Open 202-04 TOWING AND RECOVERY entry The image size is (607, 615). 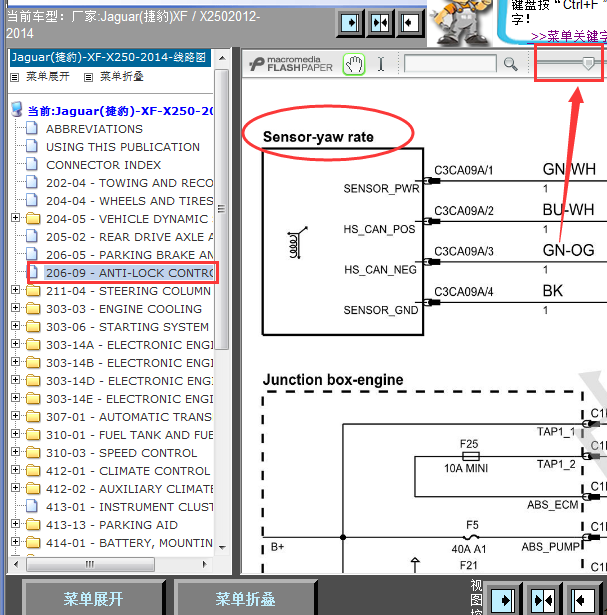pyautogui.click(x=129, y=183)
